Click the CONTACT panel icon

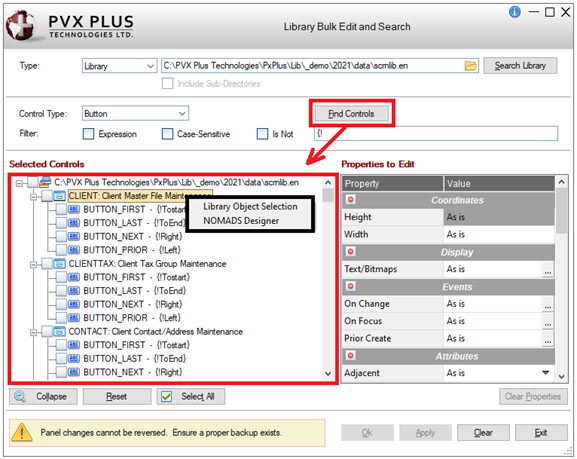point(59,332)
